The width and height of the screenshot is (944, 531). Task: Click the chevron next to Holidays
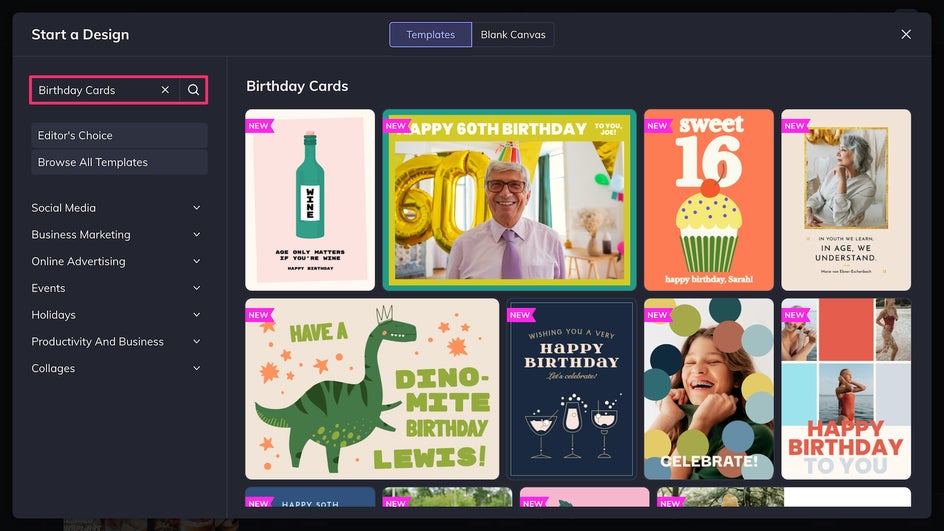click(x=196, y=314)
